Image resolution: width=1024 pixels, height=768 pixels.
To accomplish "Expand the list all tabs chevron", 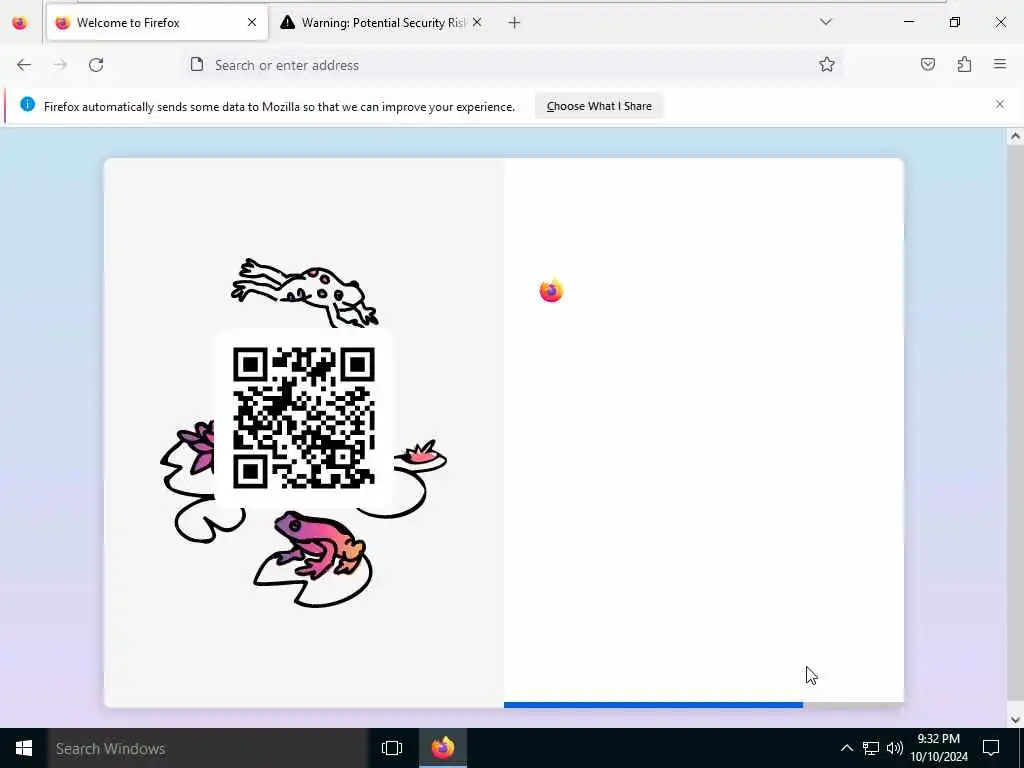I will click(x=825, y=22).
